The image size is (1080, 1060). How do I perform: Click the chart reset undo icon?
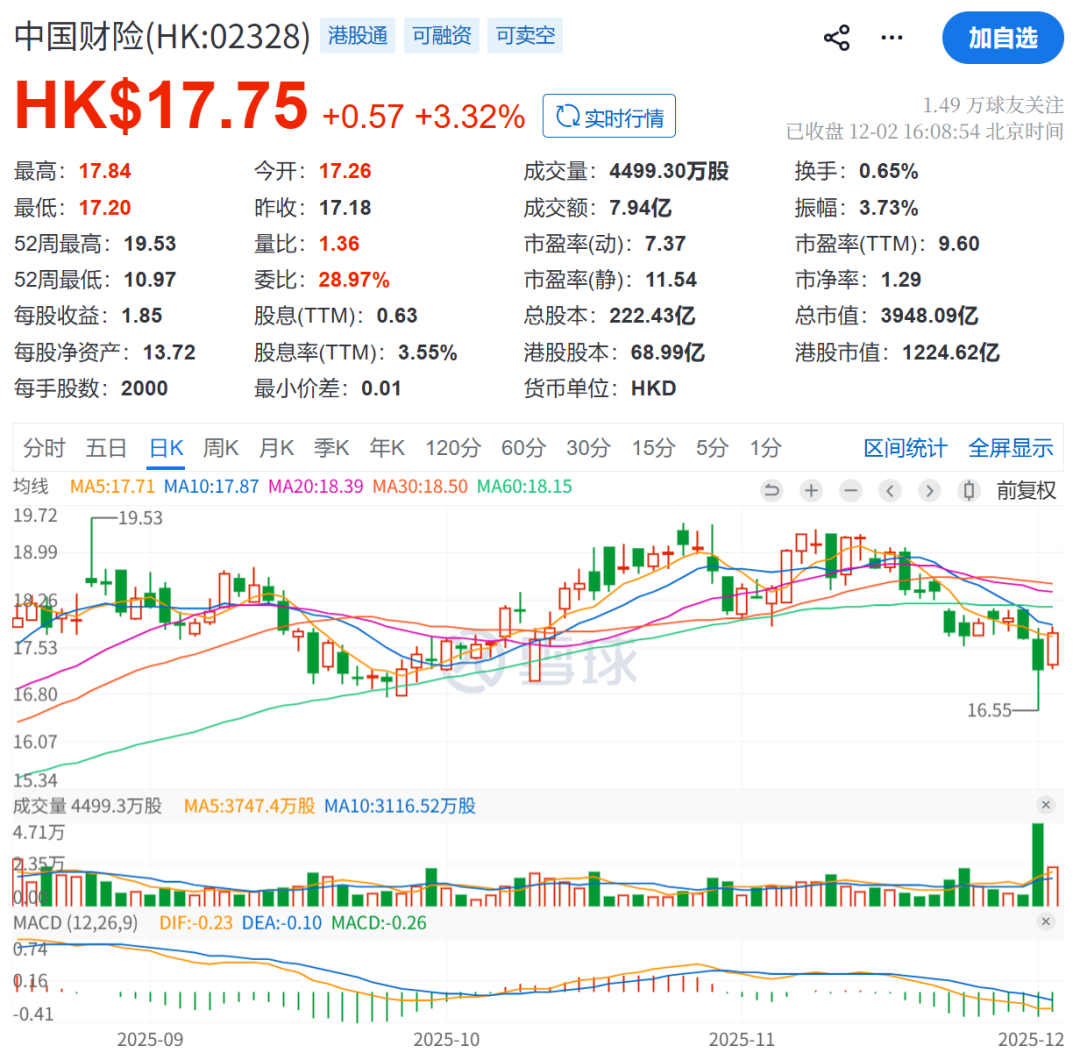point(772,490)
